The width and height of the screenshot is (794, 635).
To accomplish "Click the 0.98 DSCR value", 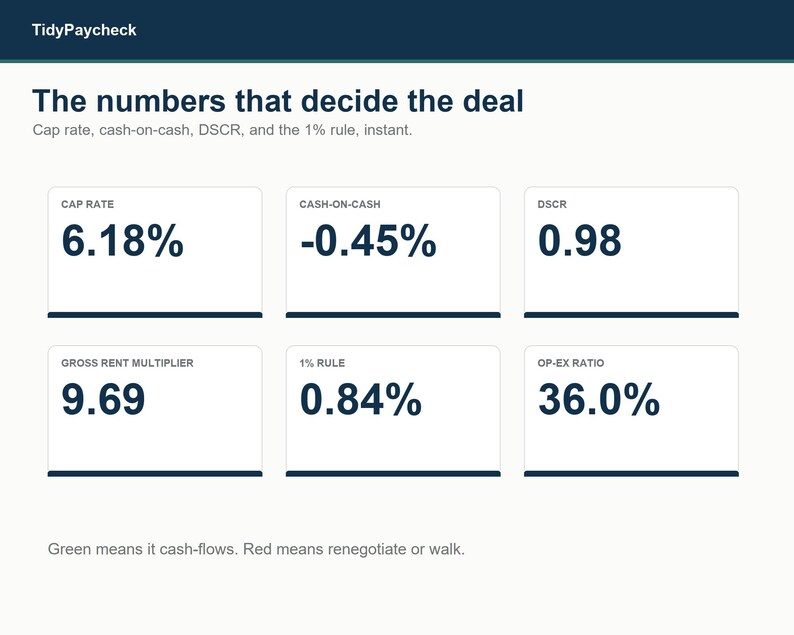I will point(579,241).
